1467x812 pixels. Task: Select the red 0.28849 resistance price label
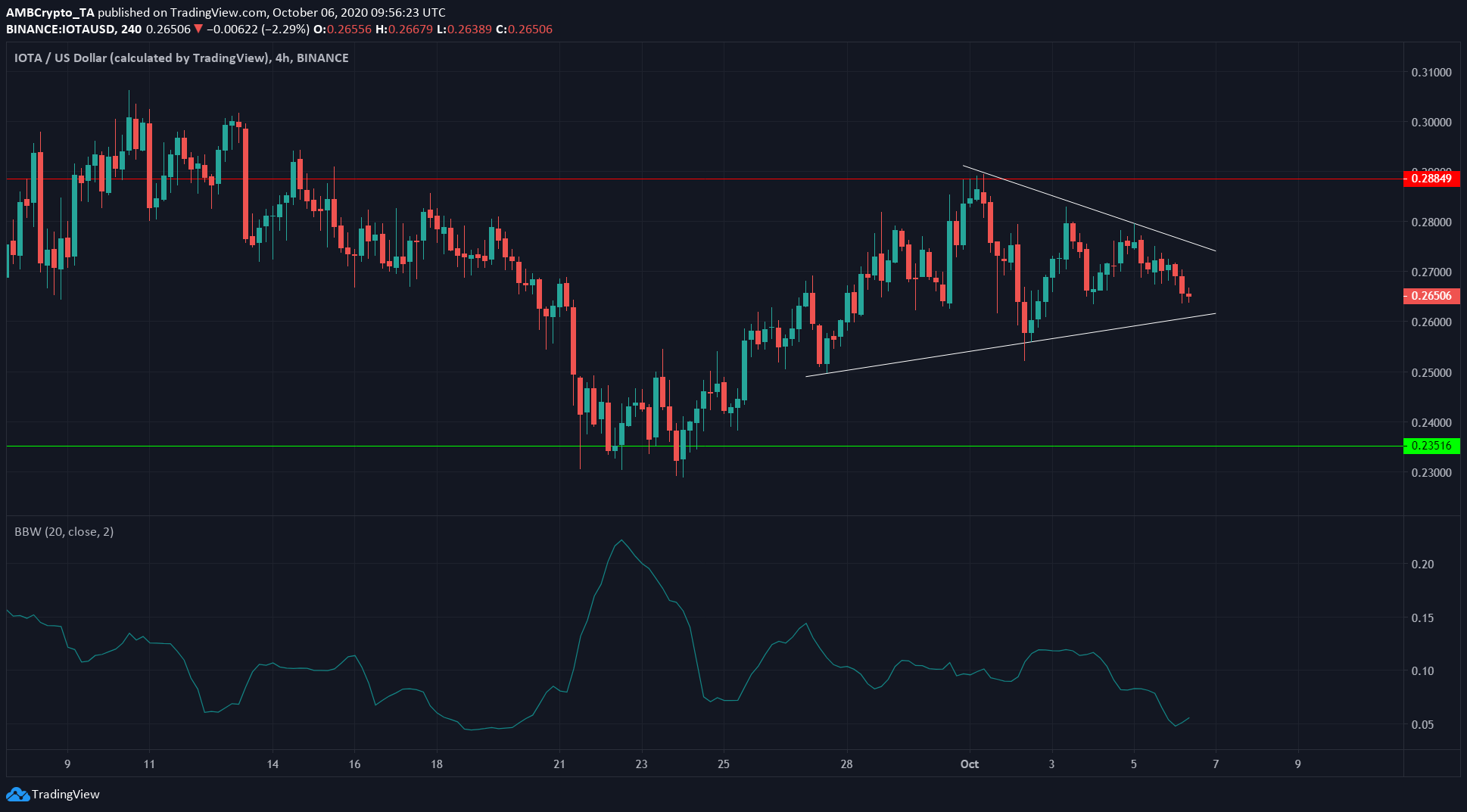point(1431,179)
